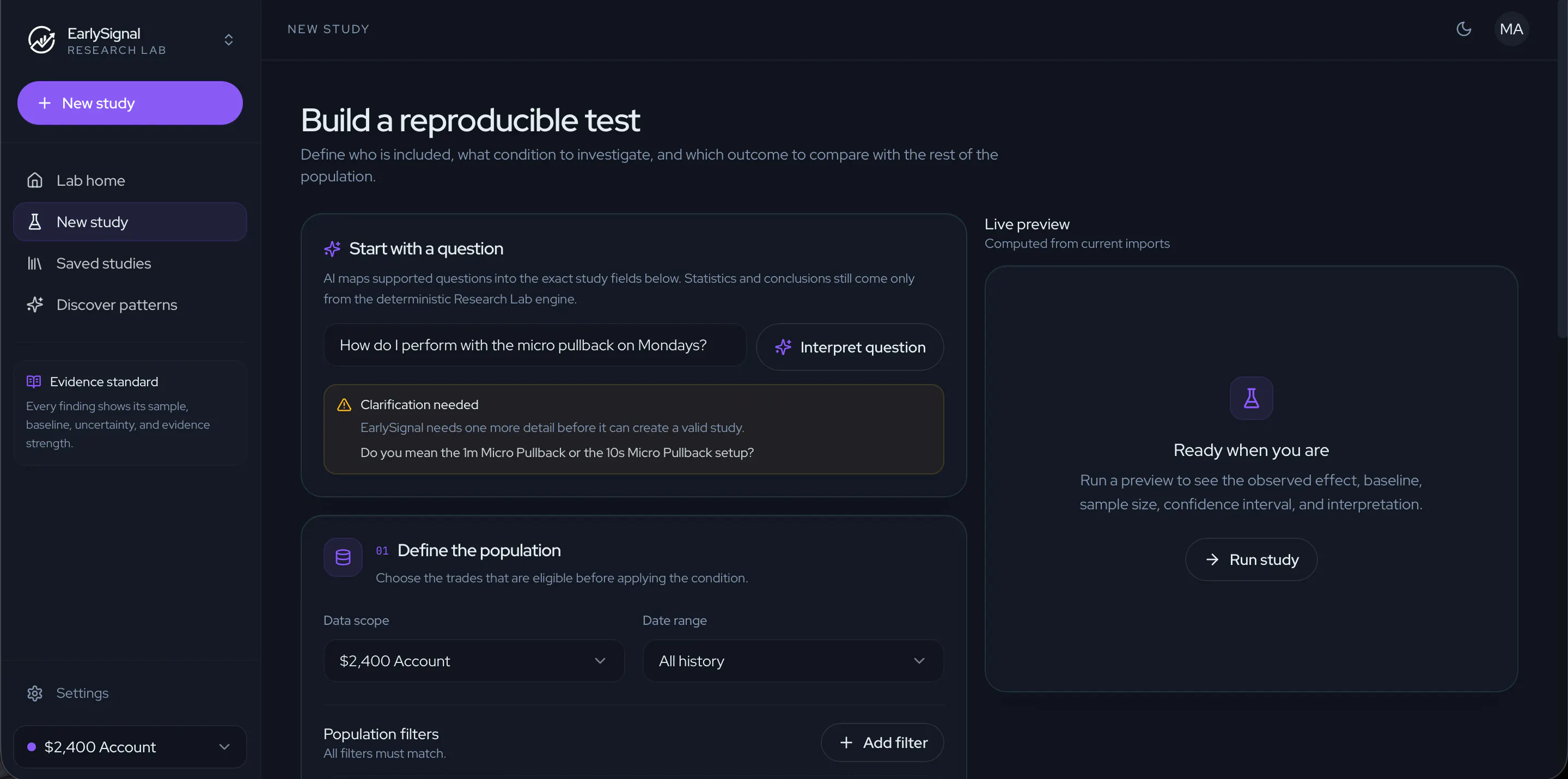
Task: Click Run study in Live preview
Action: click(x=1251, y=559)
